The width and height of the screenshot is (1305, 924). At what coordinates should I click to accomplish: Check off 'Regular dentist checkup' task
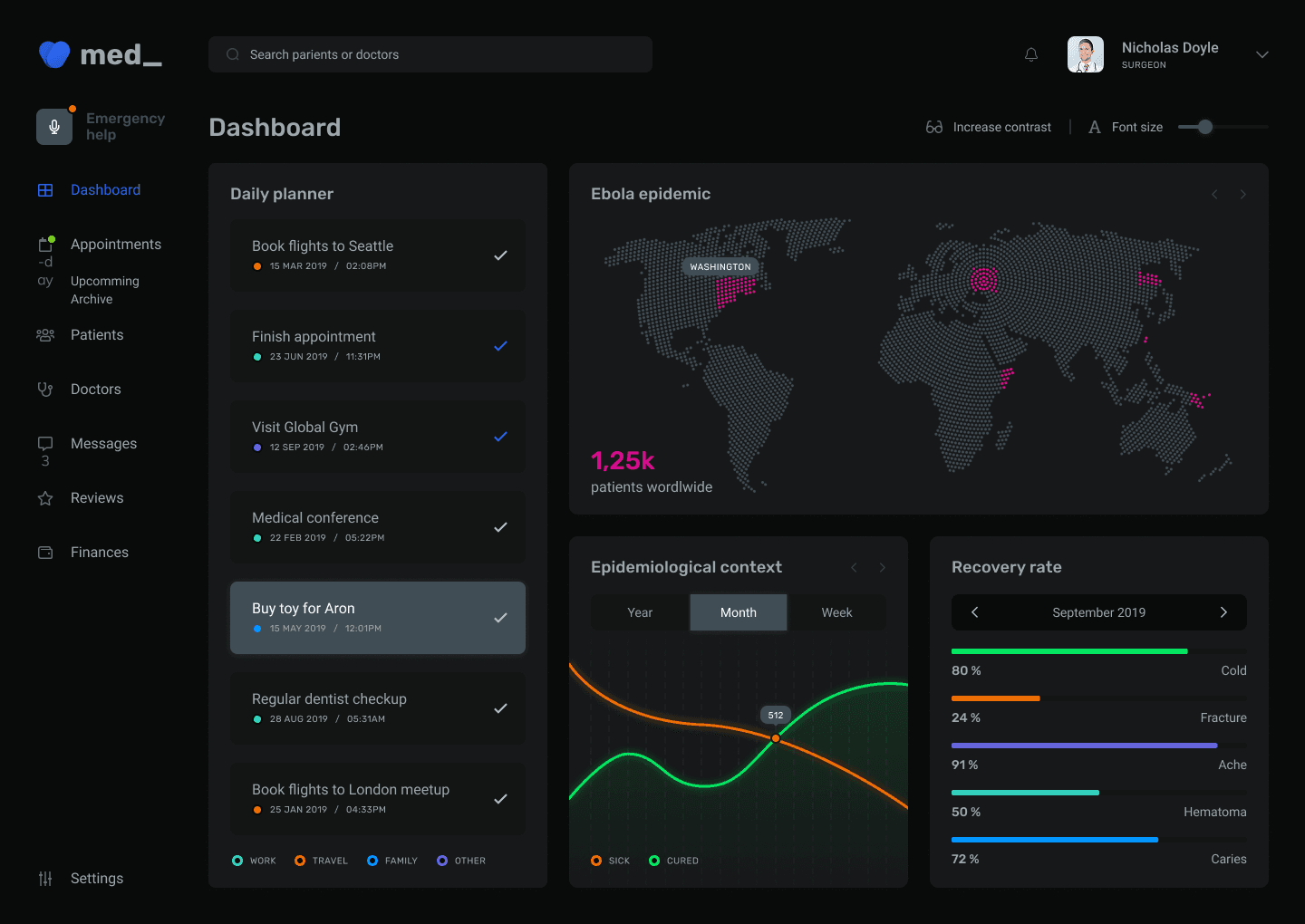(x=500, y=708)
